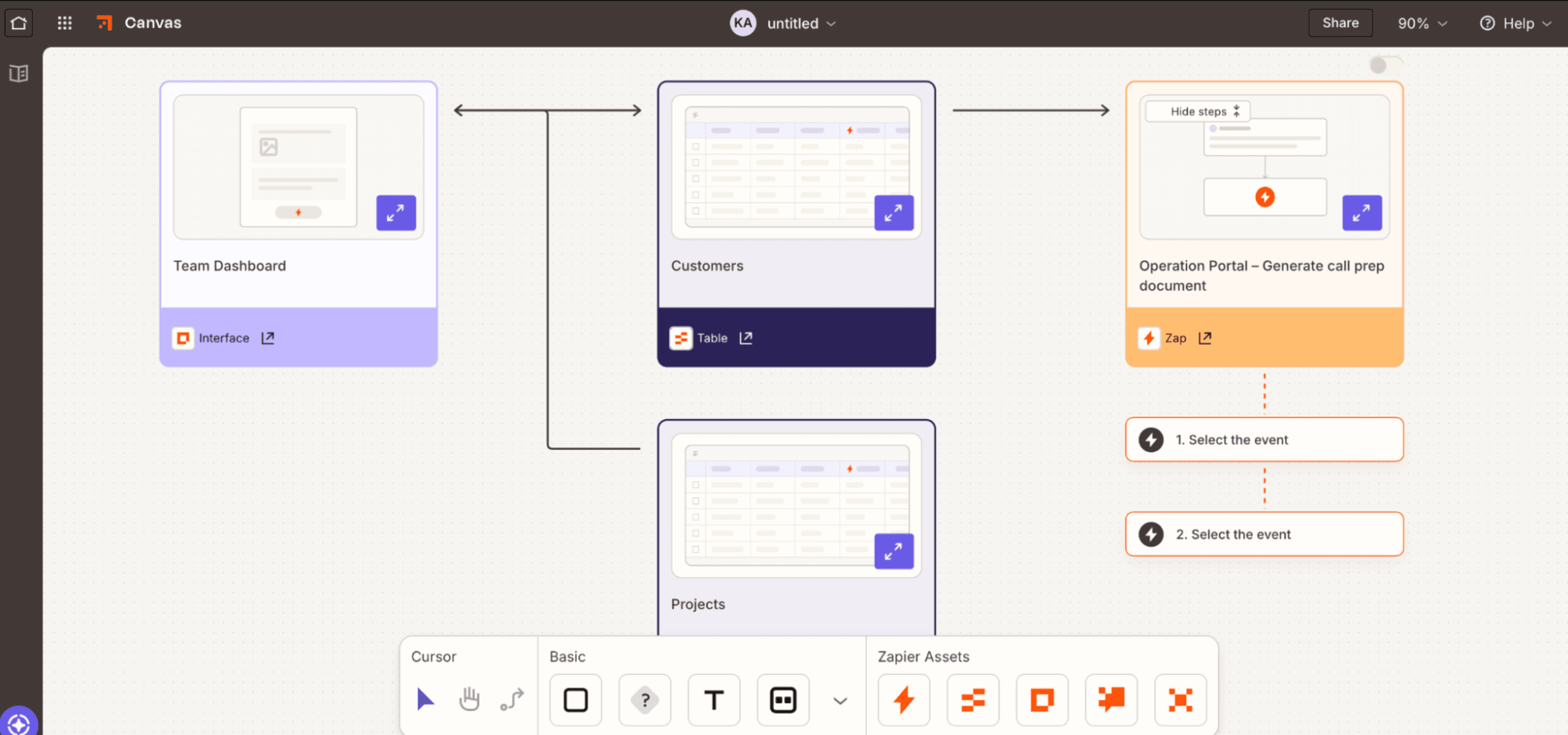Image resolution: width=1568 pixels, height=735 pixels.
Task: Click the Interface type icon on Team Dashboard
Action: [x=182, y=338]
